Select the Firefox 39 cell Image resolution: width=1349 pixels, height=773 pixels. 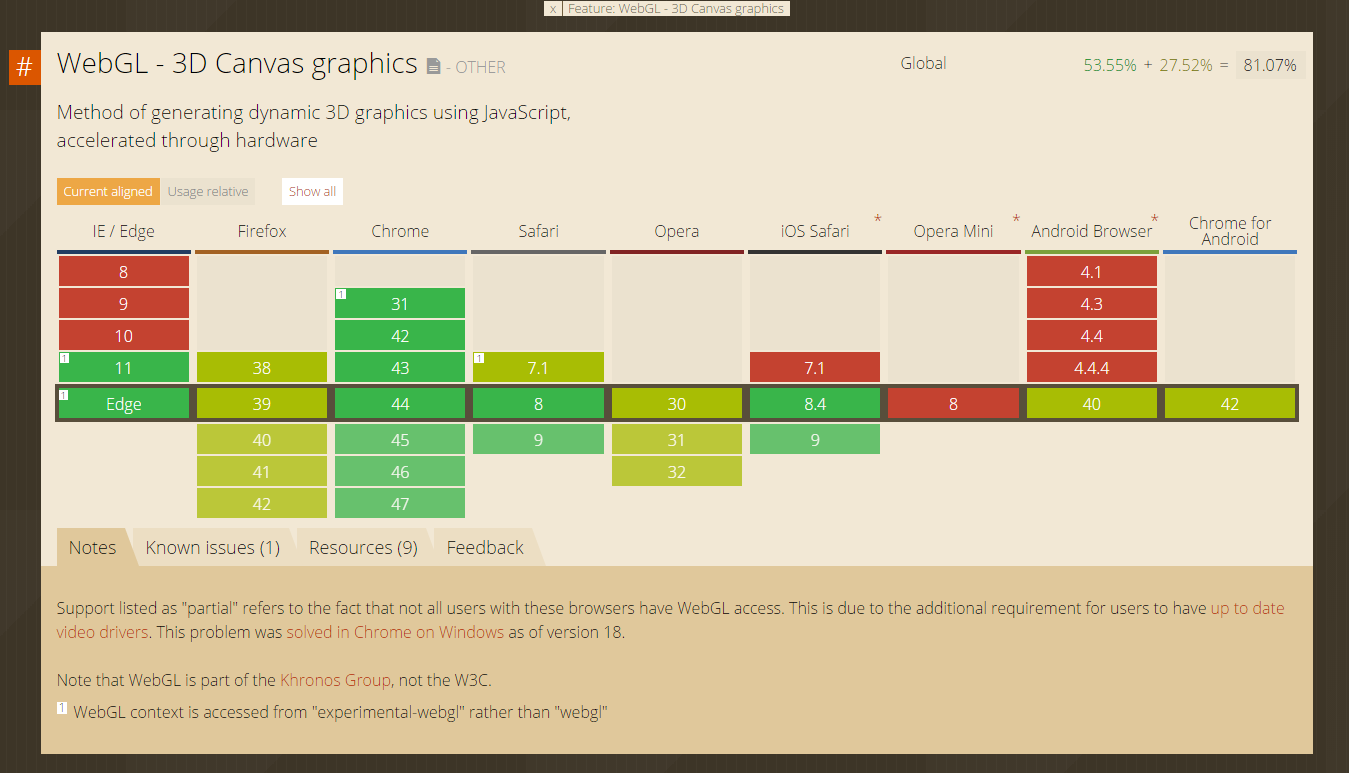[262, 404]
